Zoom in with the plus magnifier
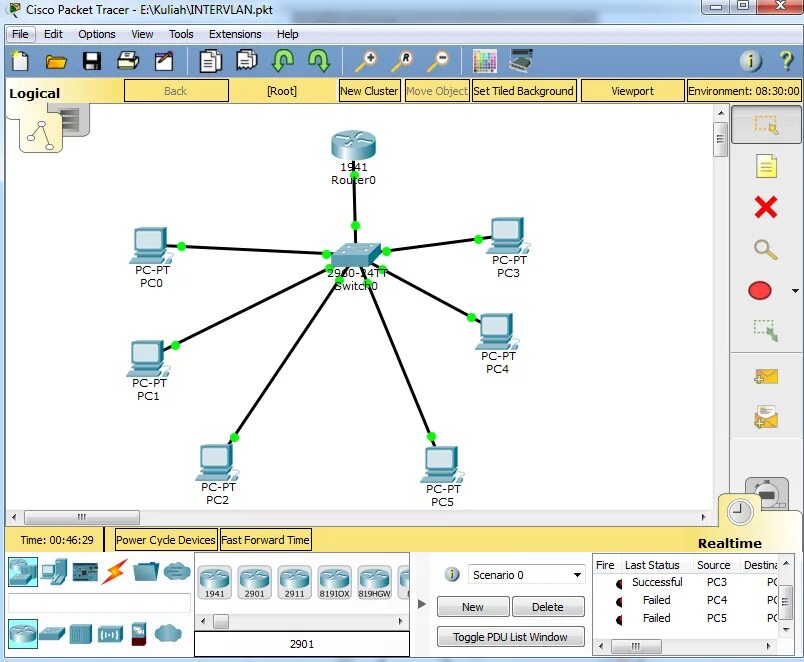This screenshot has height=662, width=804. (367, 61)
